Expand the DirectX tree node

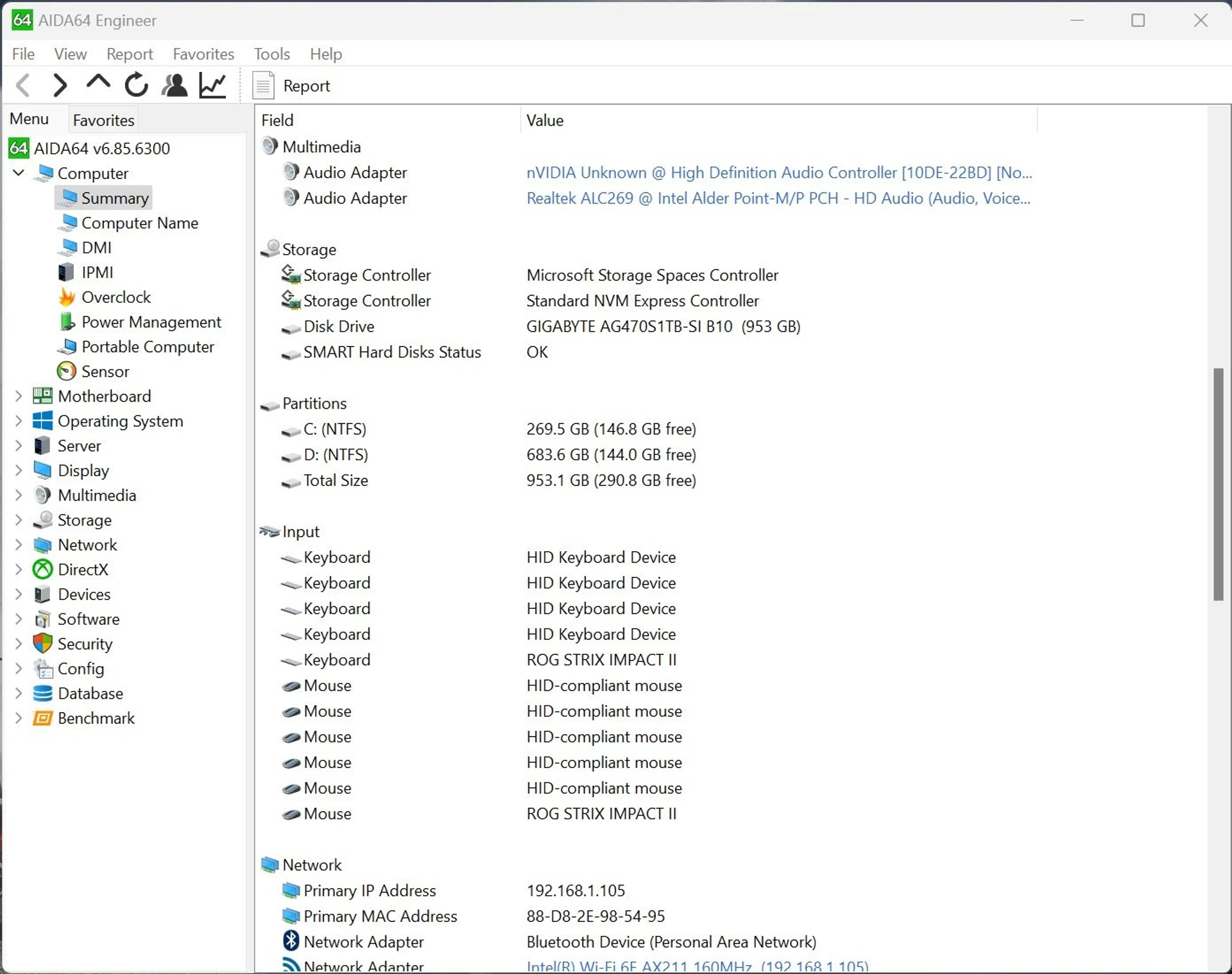coord(19,569)
